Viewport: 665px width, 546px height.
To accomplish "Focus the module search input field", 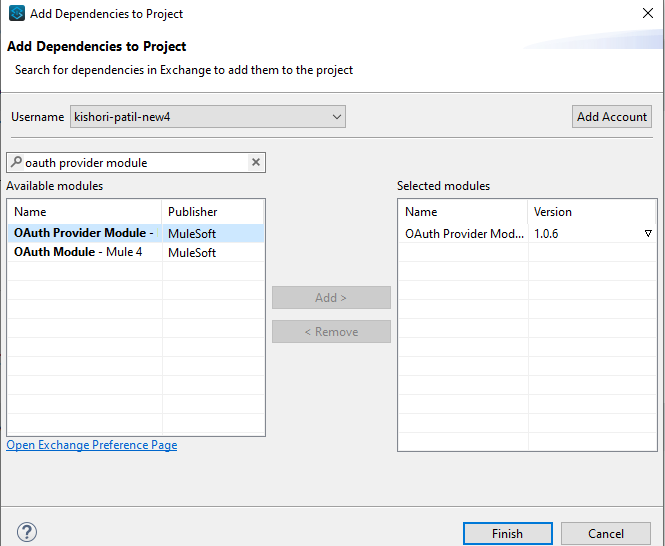I will click(x=136, y=162).
